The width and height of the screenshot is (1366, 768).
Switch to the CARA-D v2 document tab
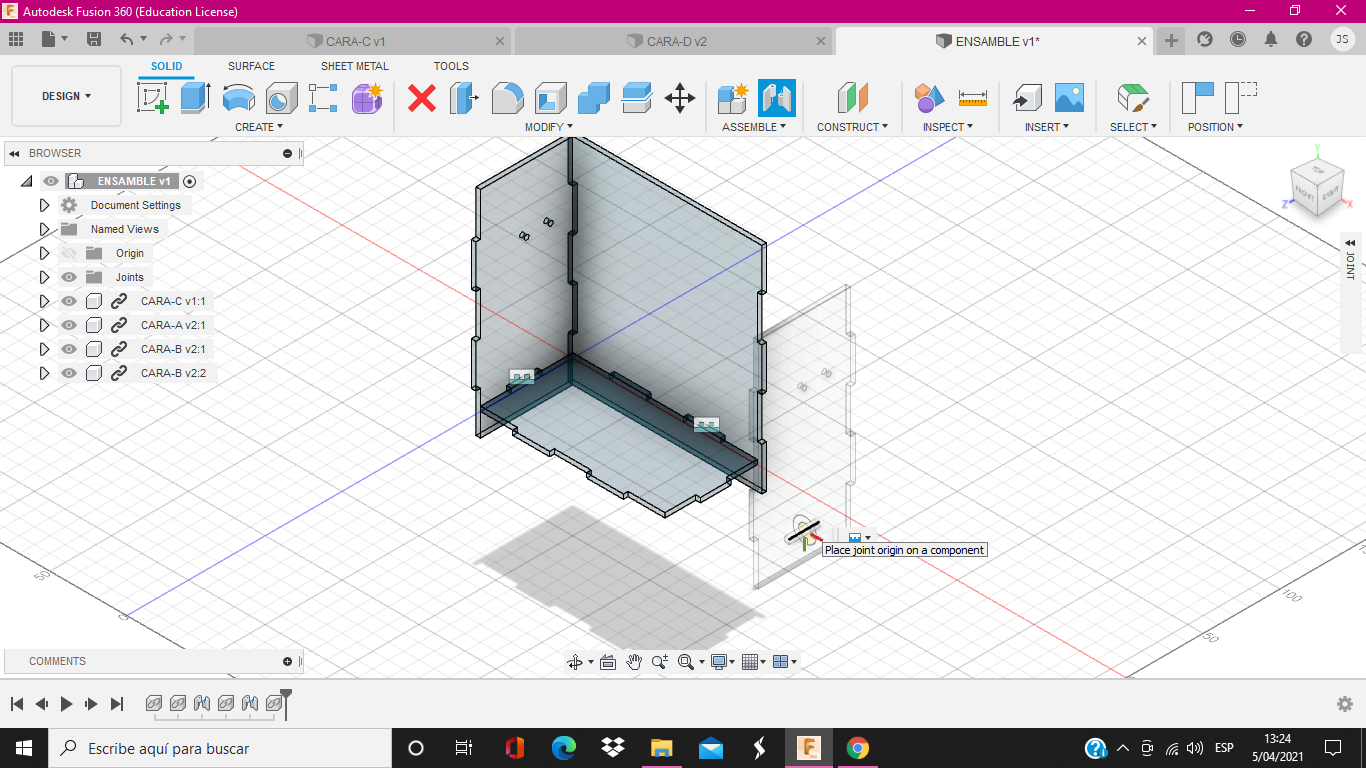pyautogui.click(x=674, y=41)
